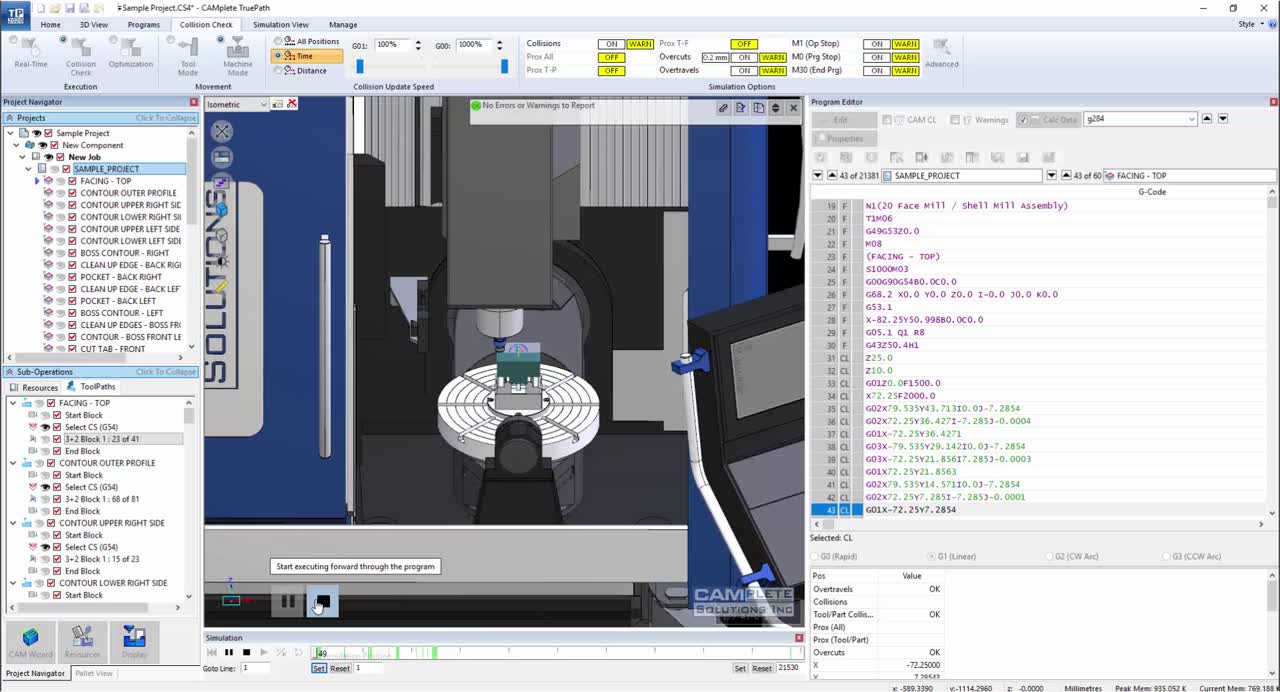This screenshot has height=692, width=1280.
Task: Select the All Positions radio button
Action: pos(278,42)
